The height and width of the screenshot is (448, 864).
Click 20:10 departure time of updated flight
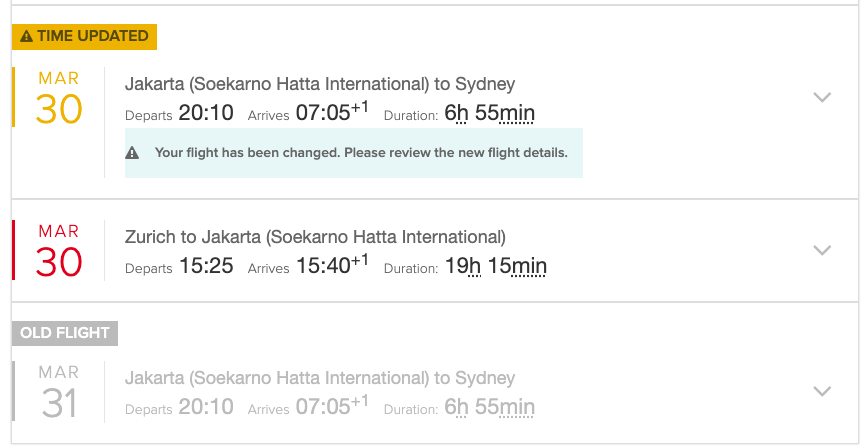point(206,113)
